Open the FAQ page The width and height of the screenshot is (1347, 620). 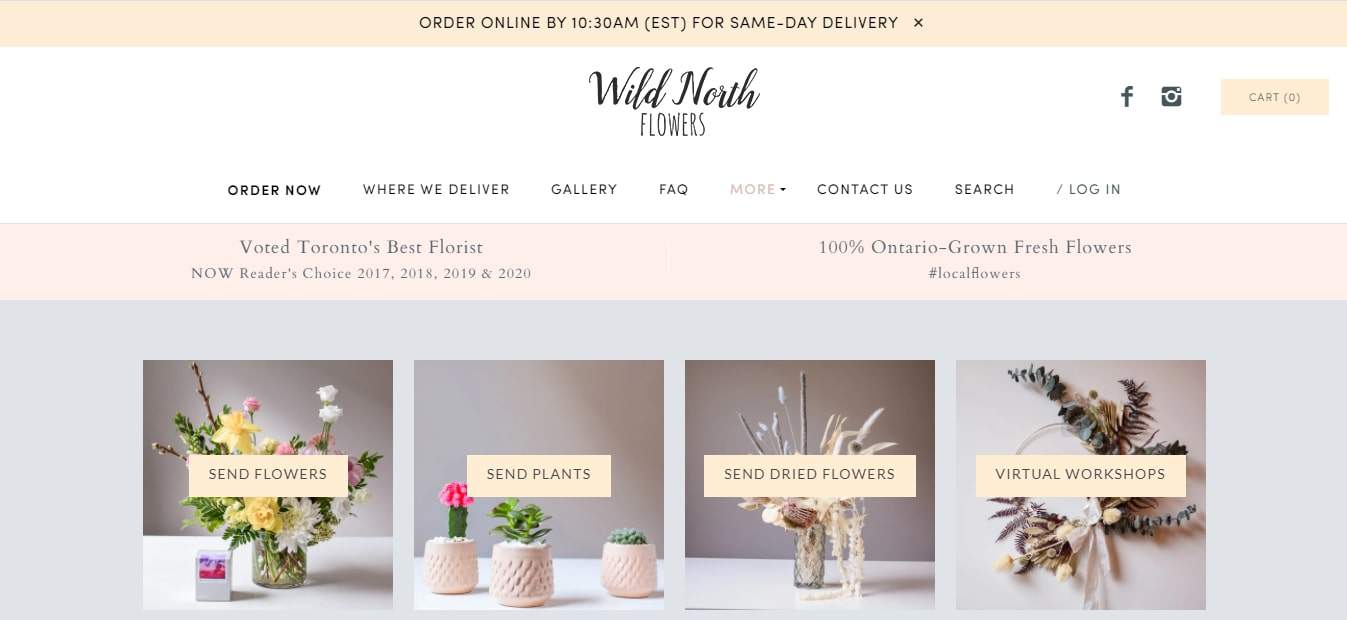(674, 189)
